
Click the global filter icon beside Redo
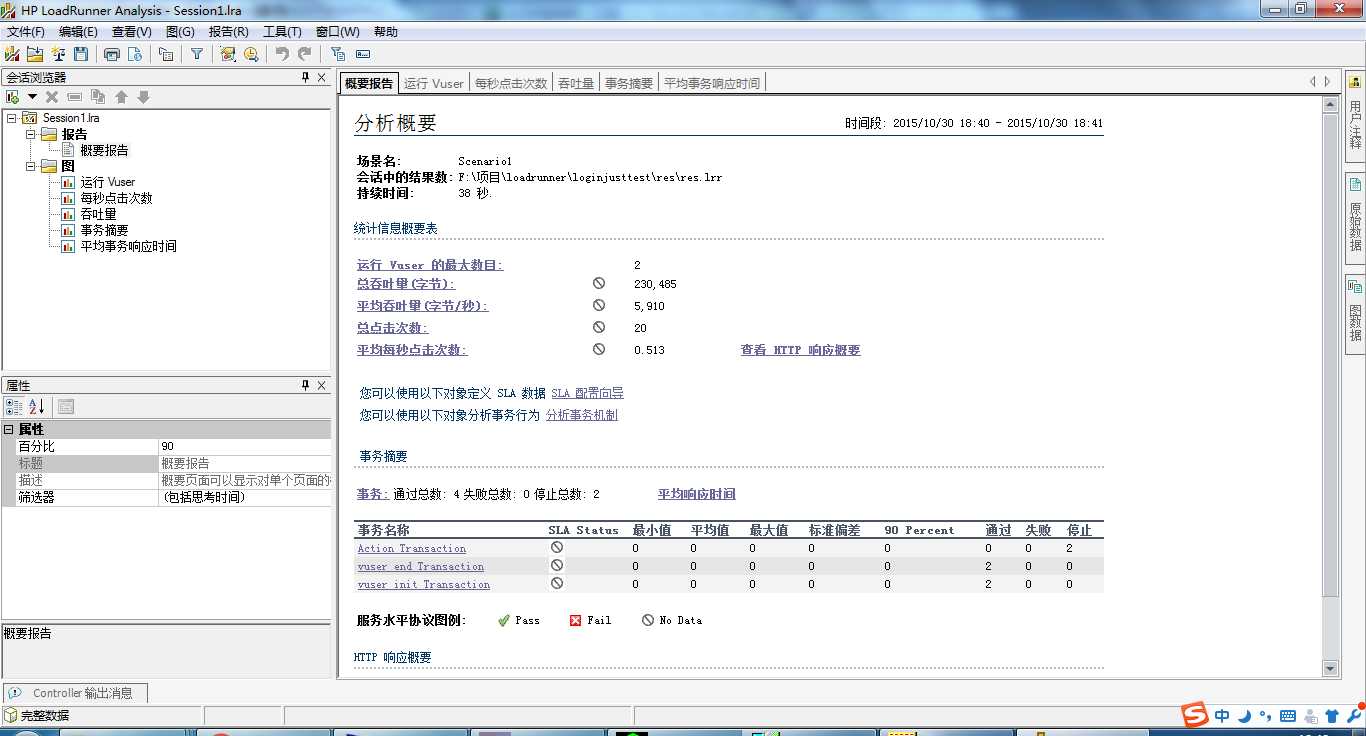pyautogui.click(x=338, y=54)
